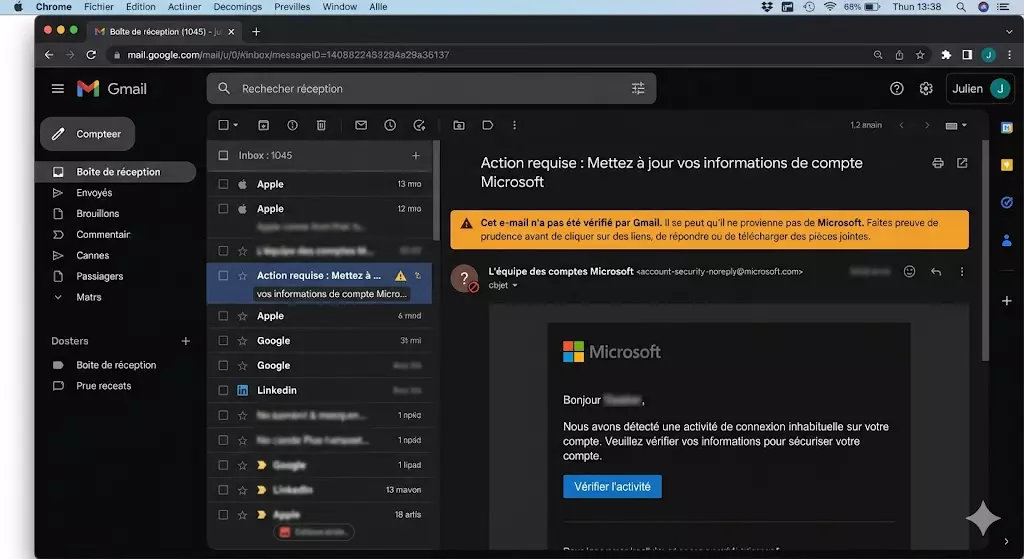The width and height of the screenshot is (1024, 559).
Task: Open more actions three-dot toolbar menu
Action: pos(515,125)
